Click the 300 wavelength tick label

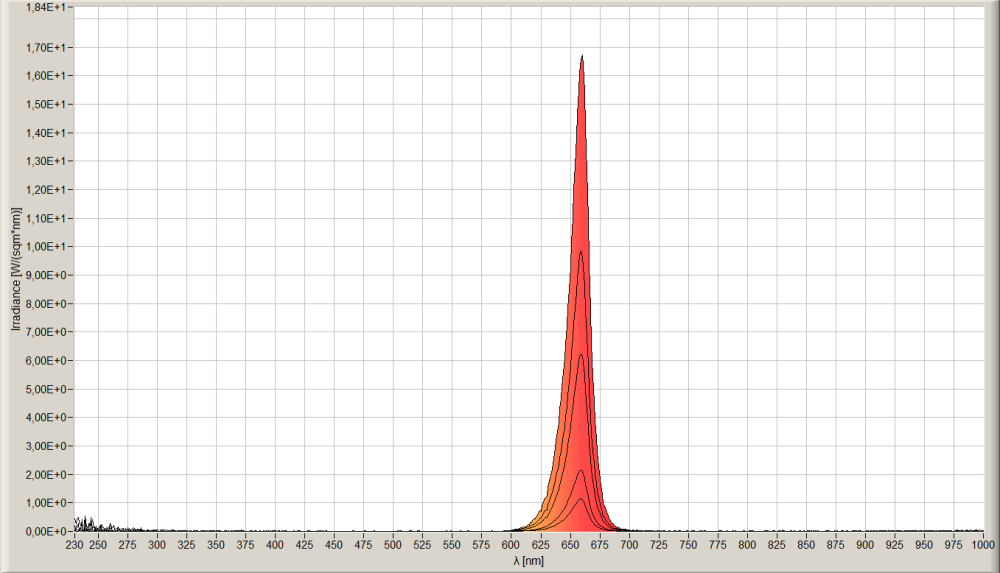coord(157,545)
